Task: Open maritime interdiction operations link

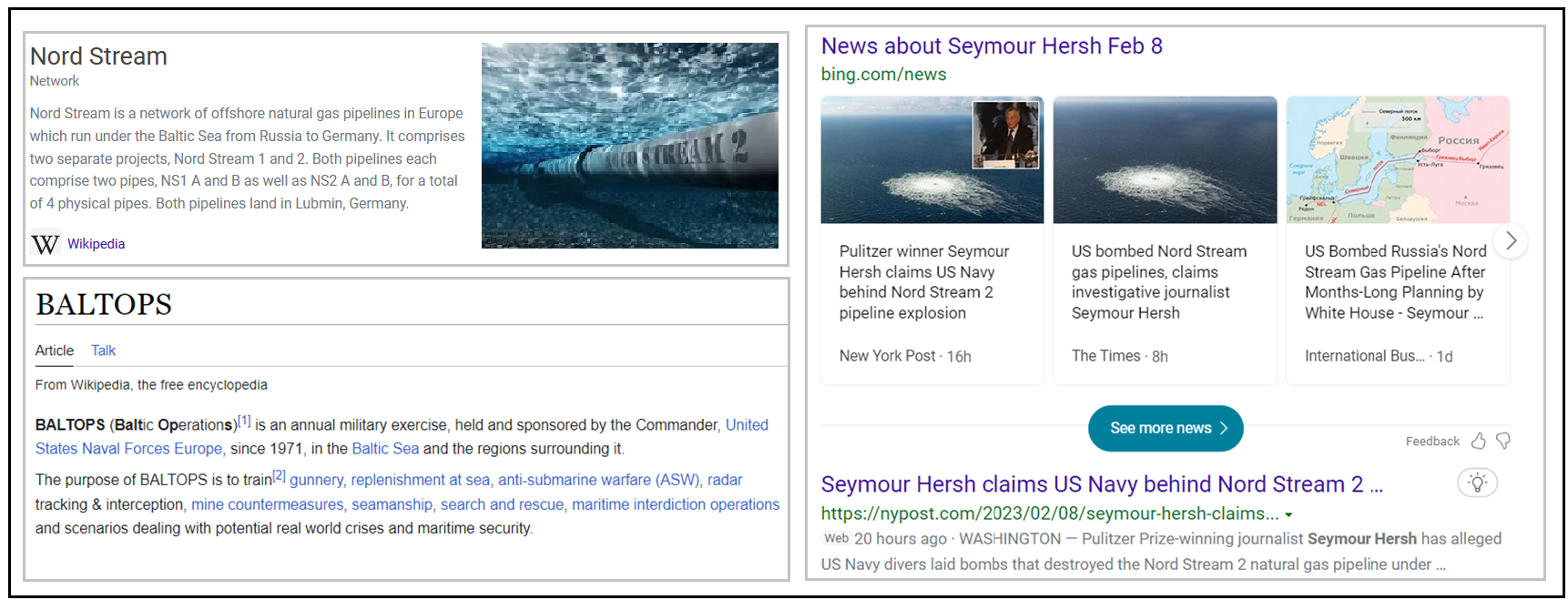Action: tap(676, 504)
